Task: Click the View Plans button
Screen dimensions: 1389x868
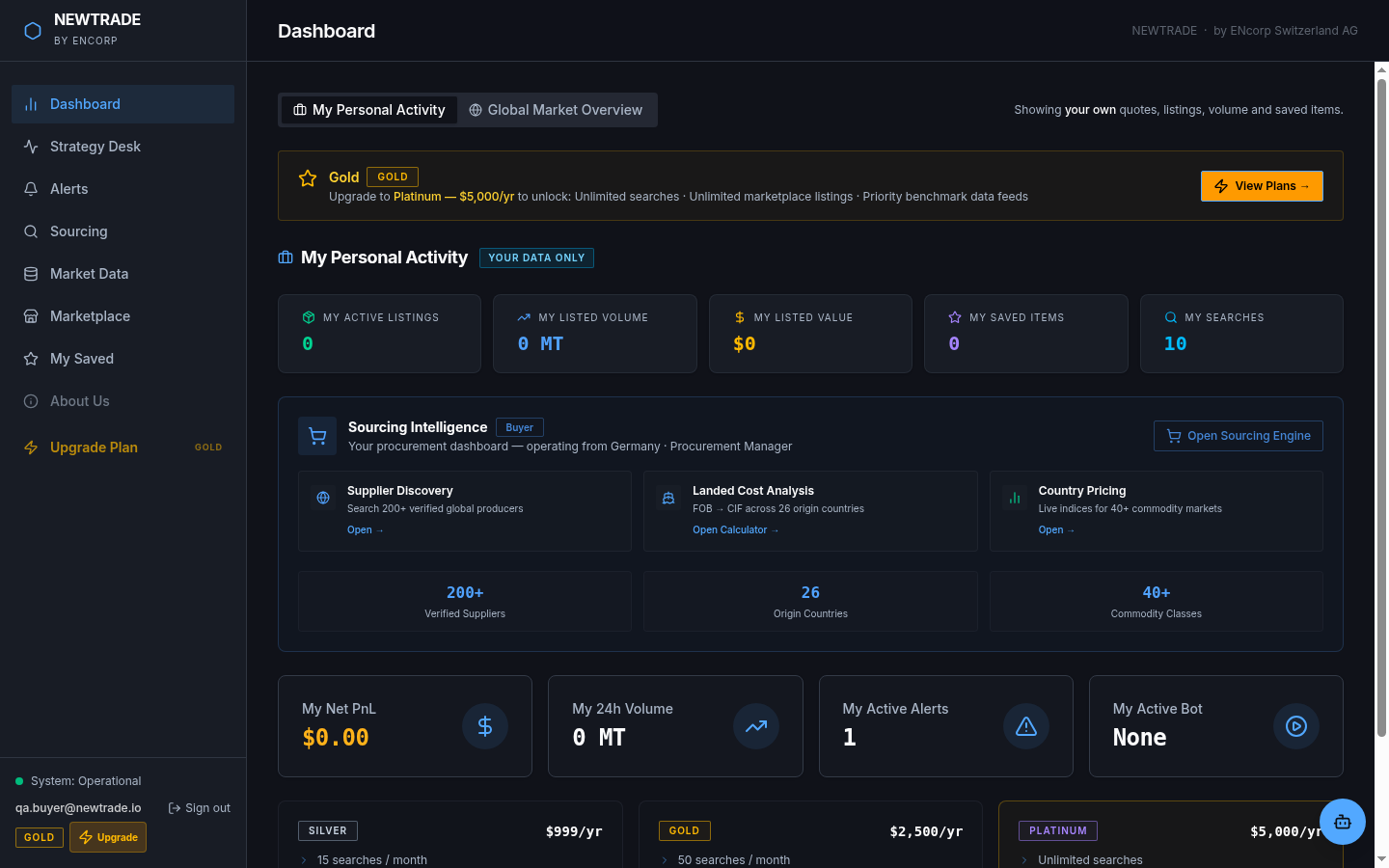Action: click(1262, 186)
